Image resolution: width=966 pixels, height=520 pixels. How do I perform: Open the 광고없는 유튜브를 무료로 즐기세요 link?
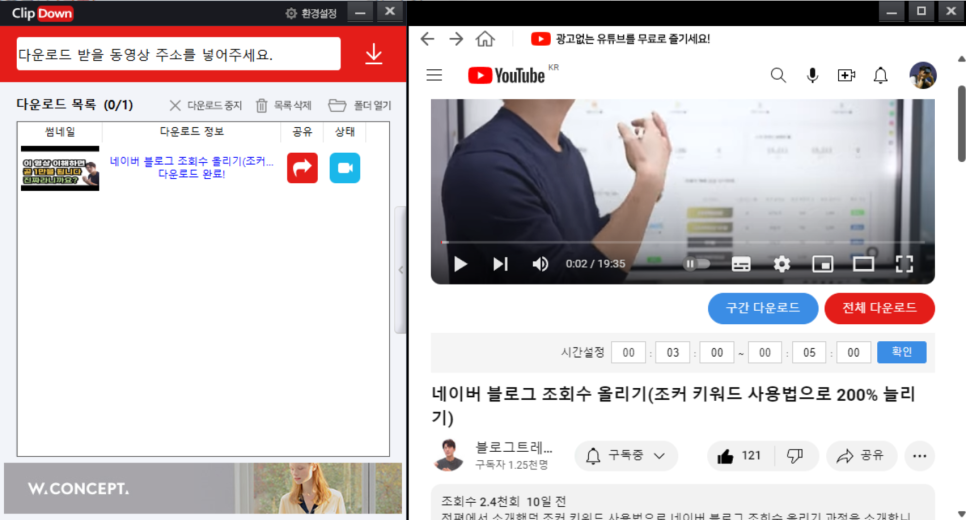tap(620, 39)
